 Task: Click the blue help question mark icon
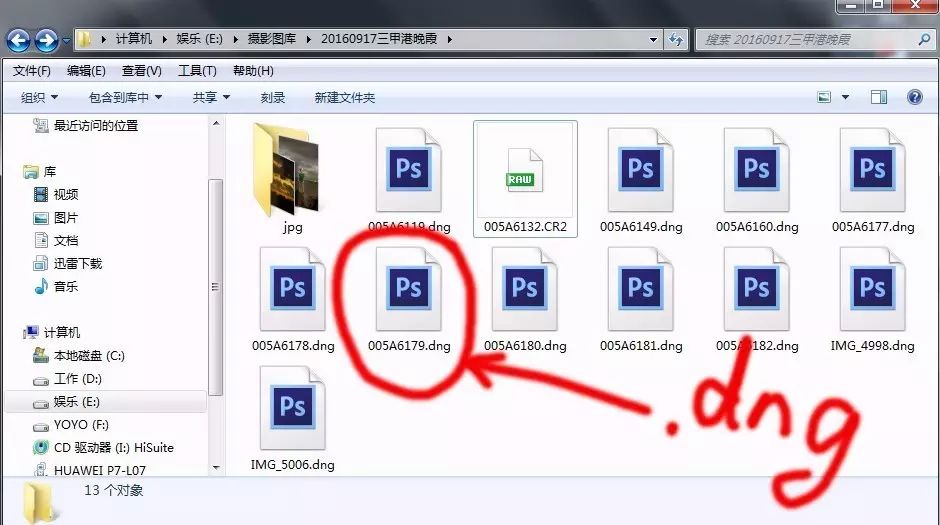[915, 96]
